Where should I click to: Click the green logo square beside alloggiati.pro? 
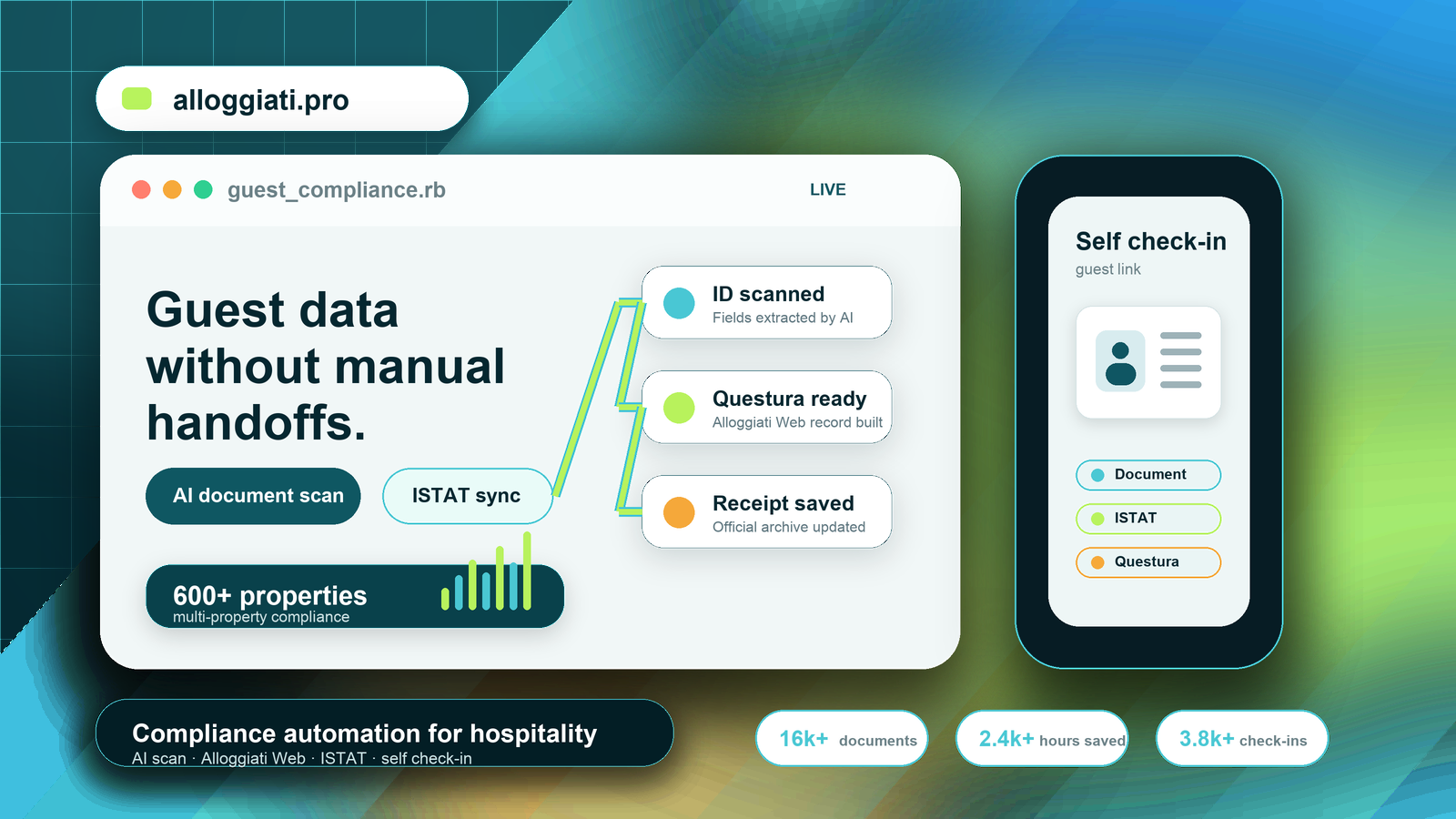tap(136, 98)
